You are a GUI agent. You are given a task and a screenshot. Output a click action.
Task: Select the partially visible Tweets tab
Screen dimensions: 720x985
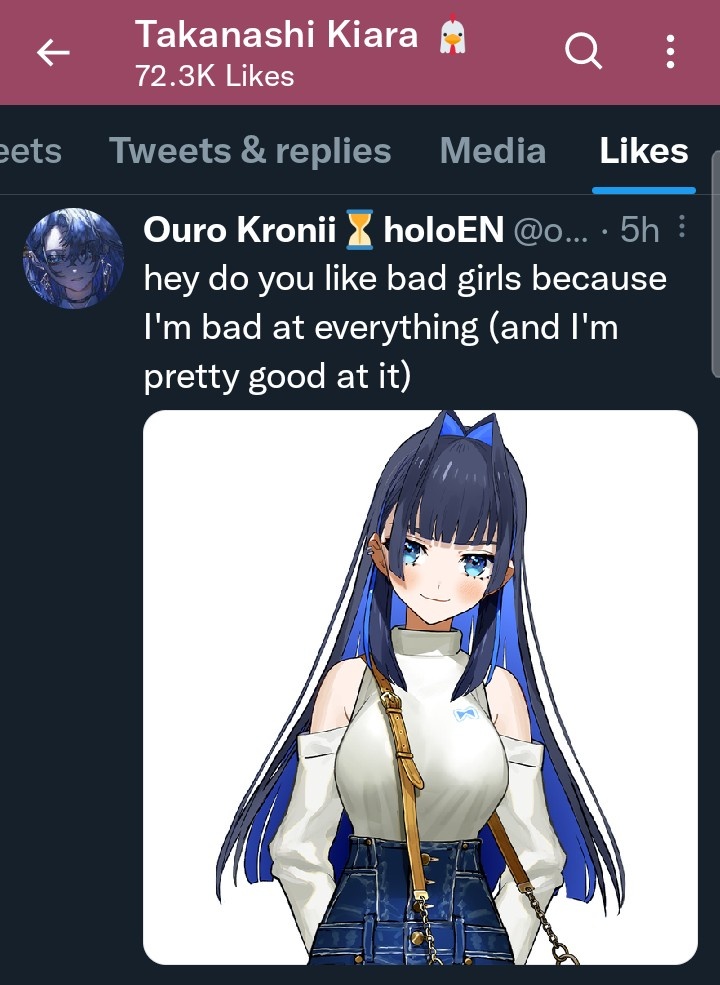(x=31, y=151)
